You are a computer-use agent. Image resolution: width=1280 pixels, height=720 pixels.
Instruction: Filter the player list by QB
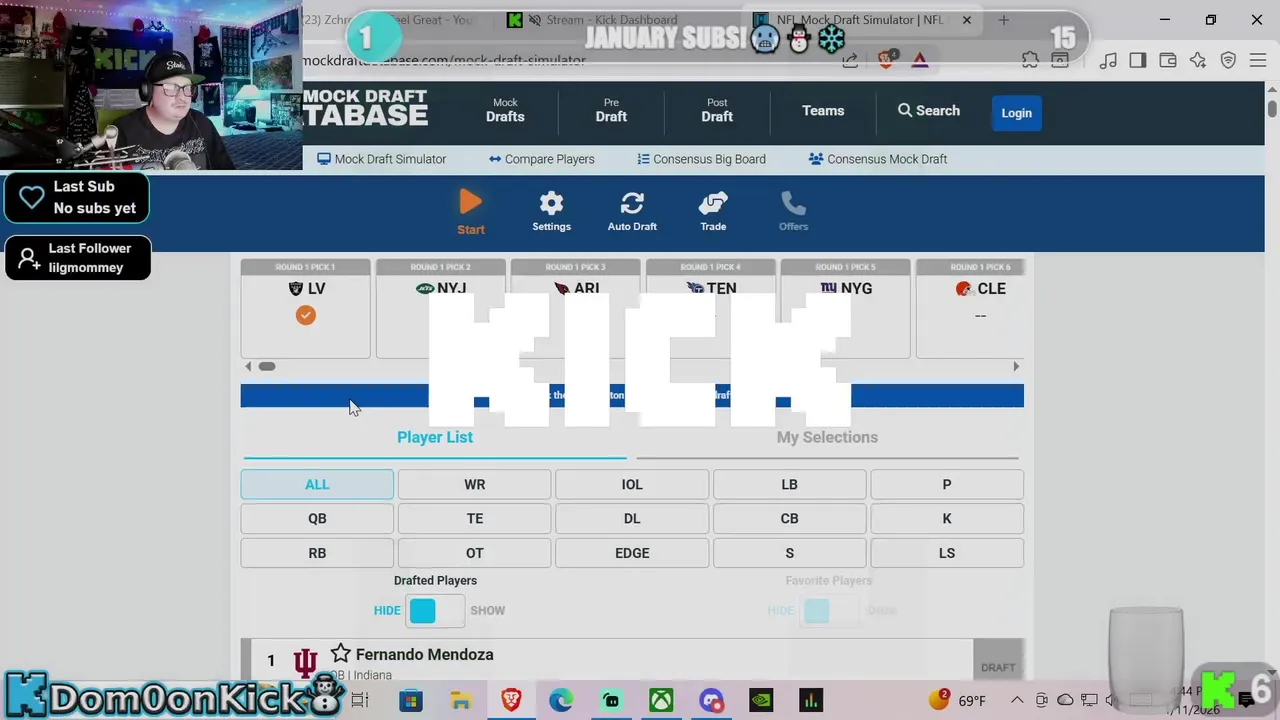point(317,518)
